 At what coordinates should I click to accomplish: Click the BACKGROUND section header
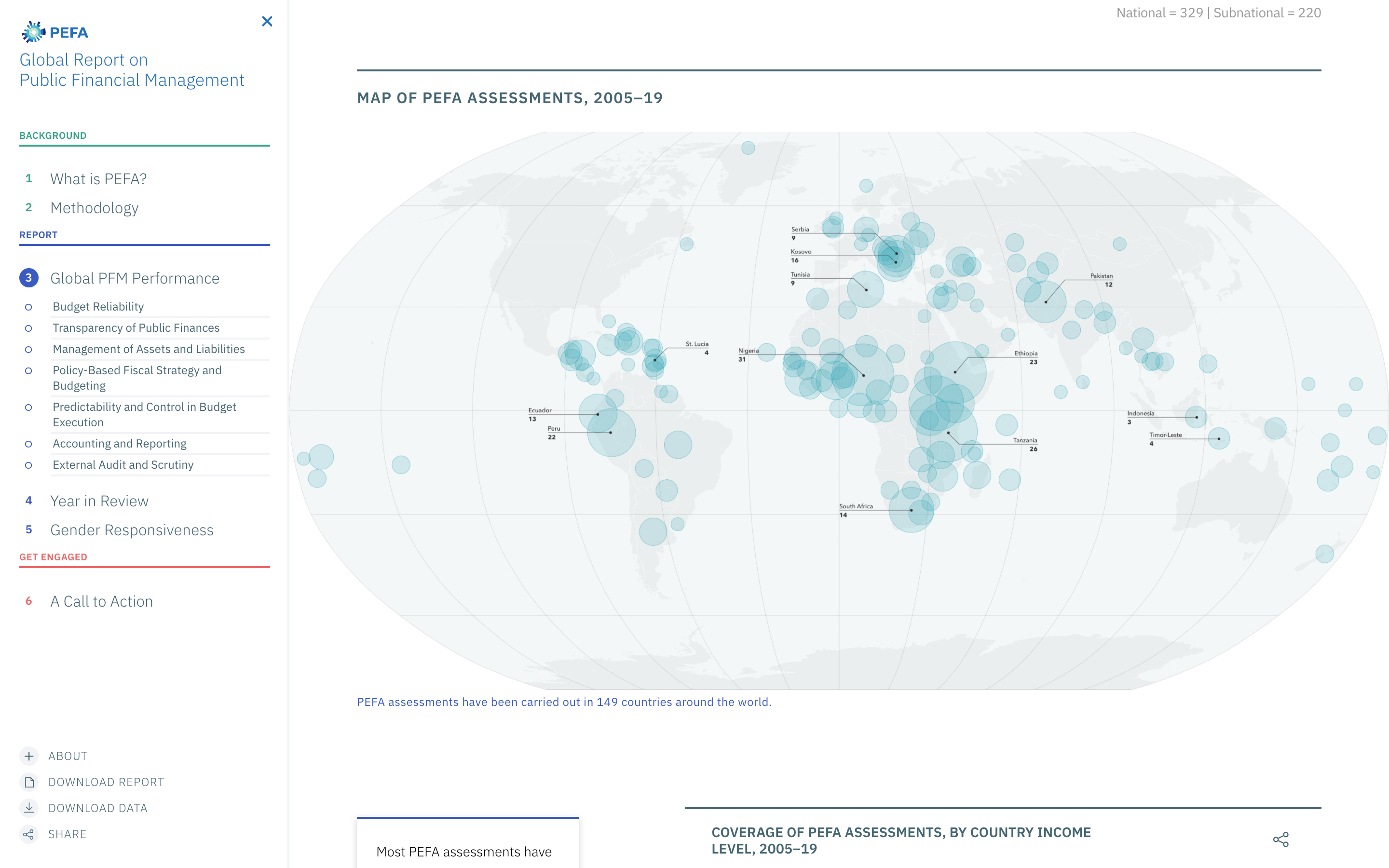(53, 136)
